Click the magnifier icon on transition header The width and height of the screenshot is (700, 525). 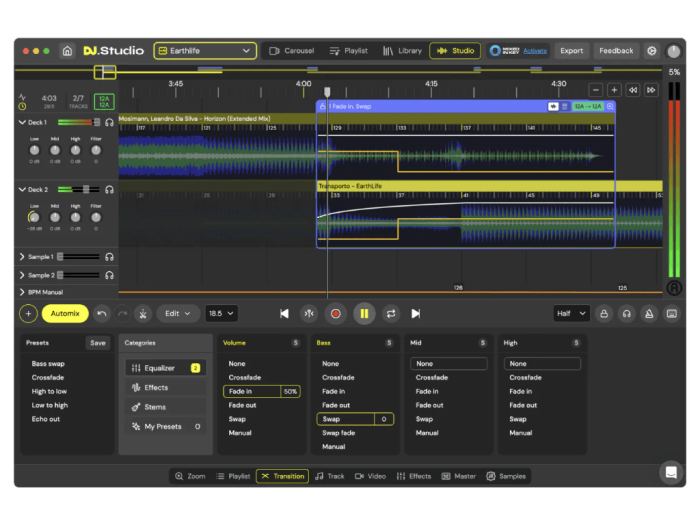point(610,106)
